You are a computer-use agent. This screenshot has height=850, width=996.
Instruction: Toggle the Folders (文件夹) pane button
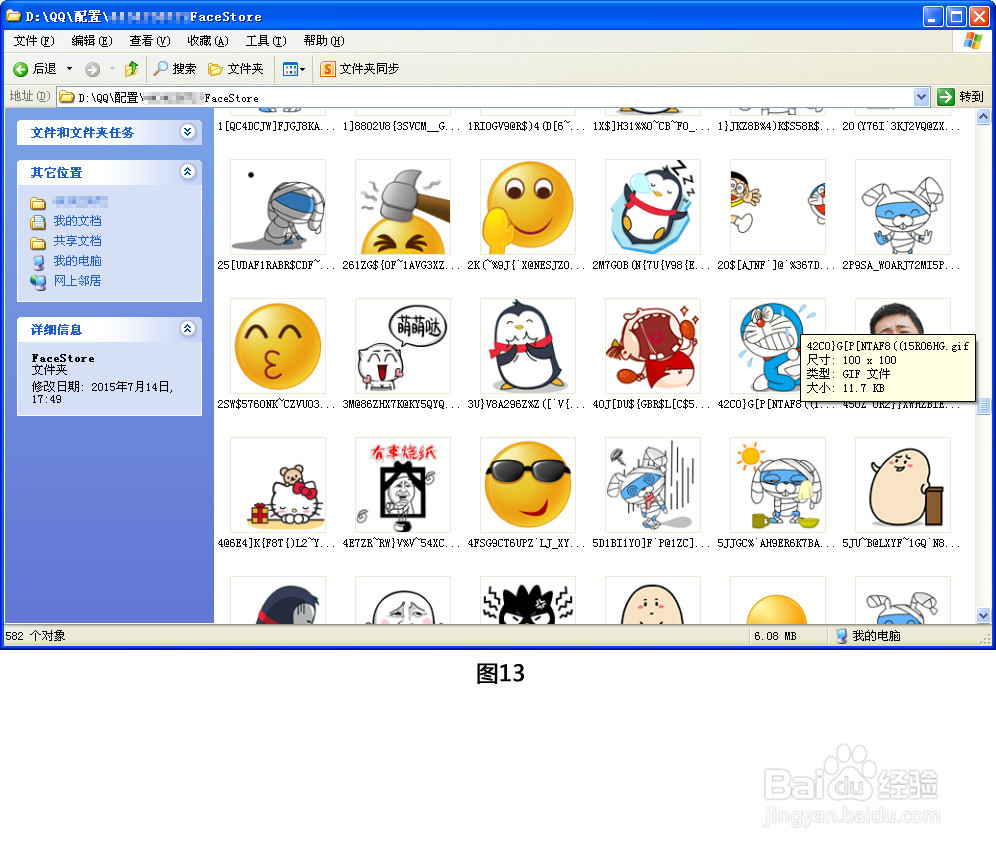point(236,69)
